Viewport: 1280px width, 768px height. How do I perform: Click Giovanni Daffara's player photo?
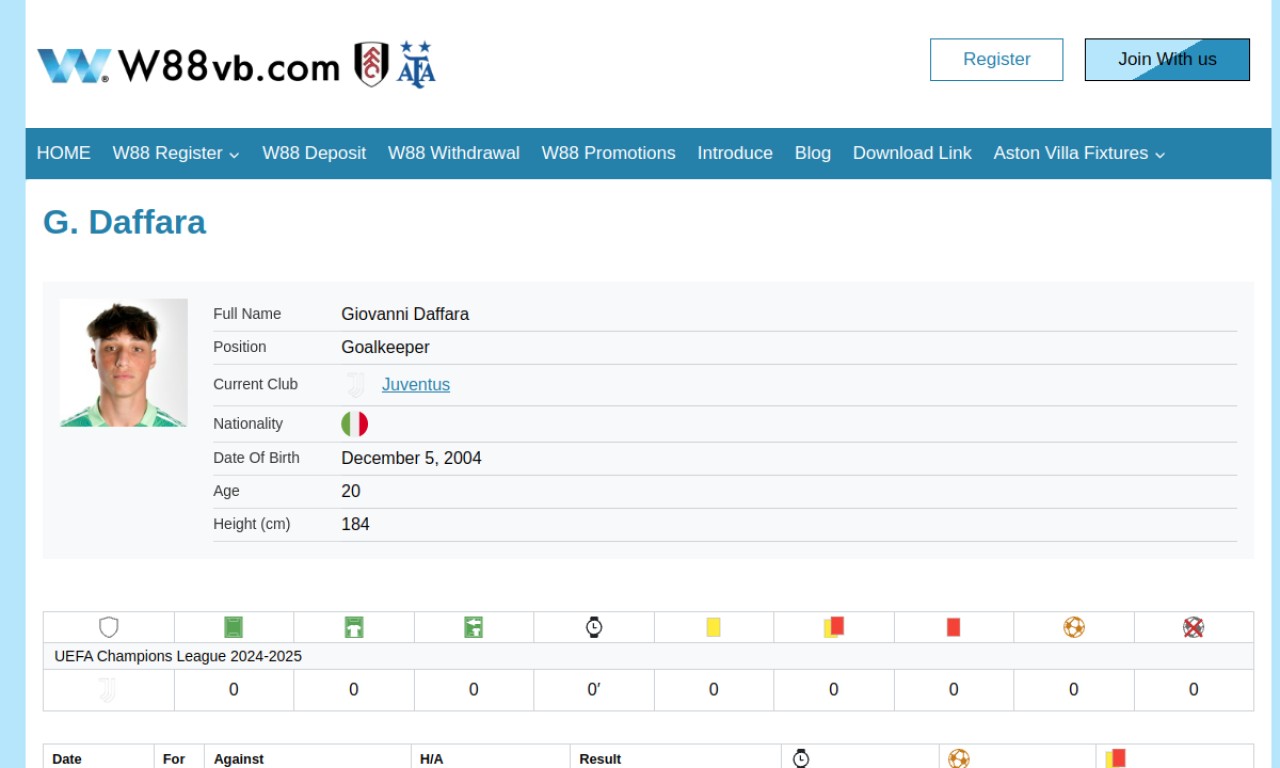tap(124, 363)
